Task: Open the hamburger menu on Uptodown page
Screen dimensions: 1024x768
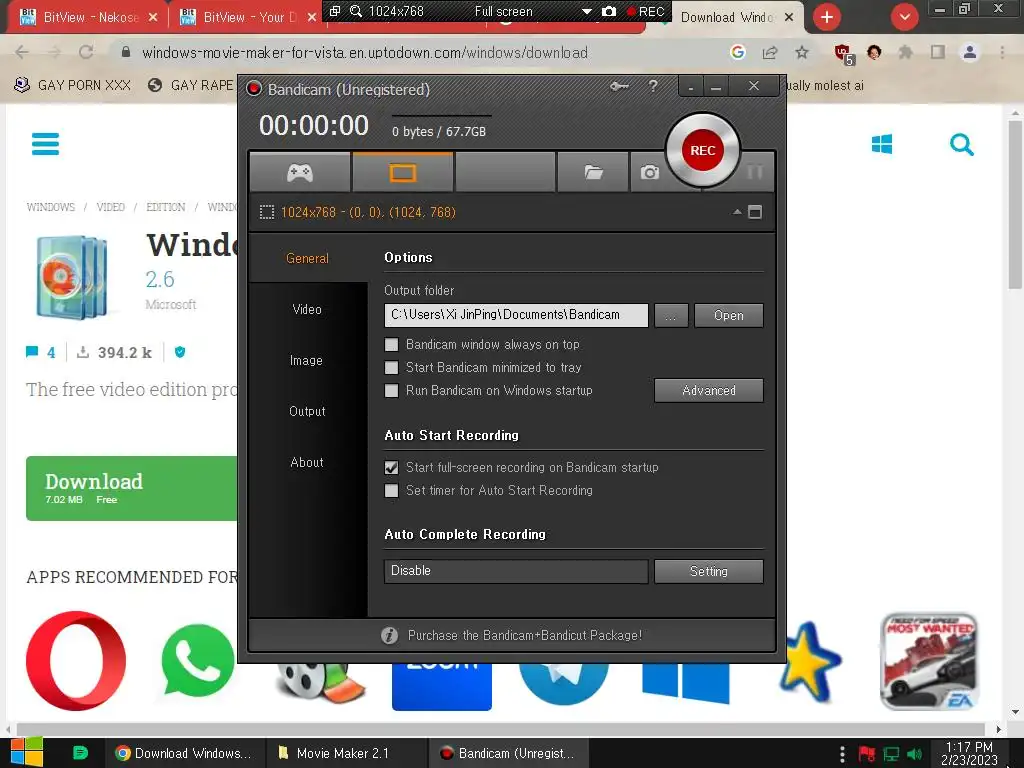Action: (45, 144)
